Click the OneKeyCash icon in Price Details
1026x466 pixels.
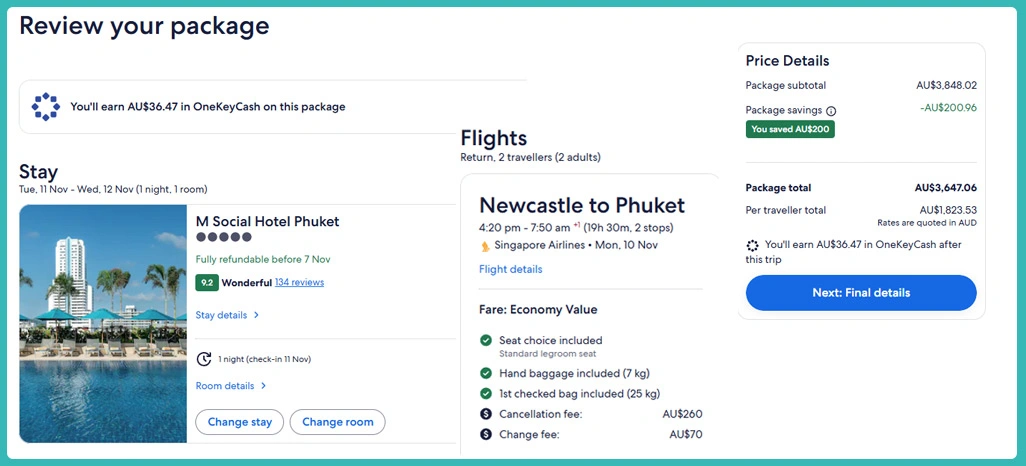click(x=753, y=245)
